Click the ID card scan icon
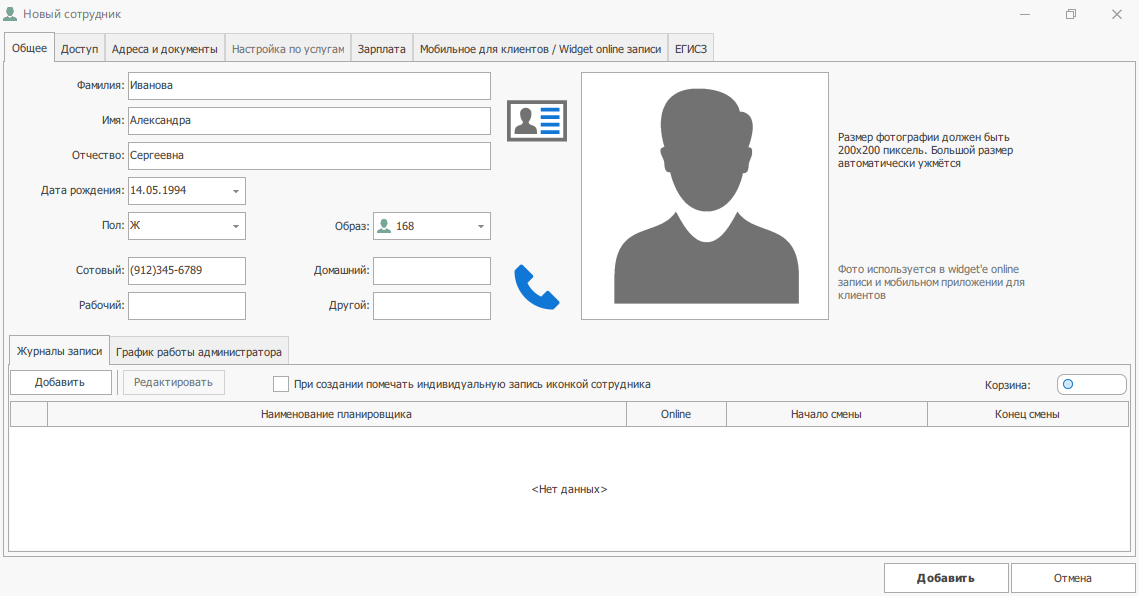 coord(536,121)
